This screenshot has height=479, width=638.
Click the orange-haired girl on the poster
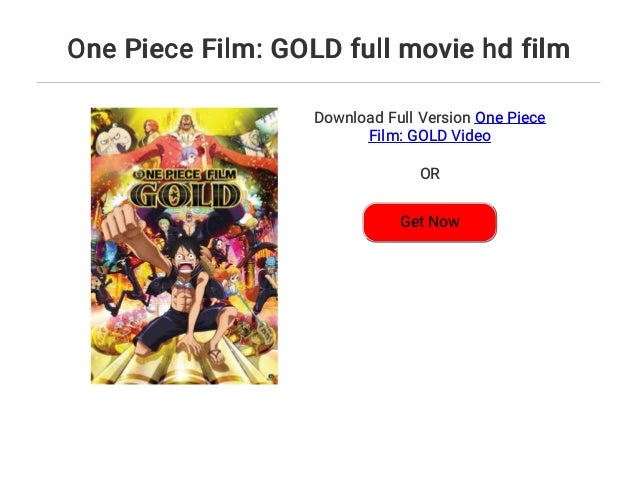[233, 282]
